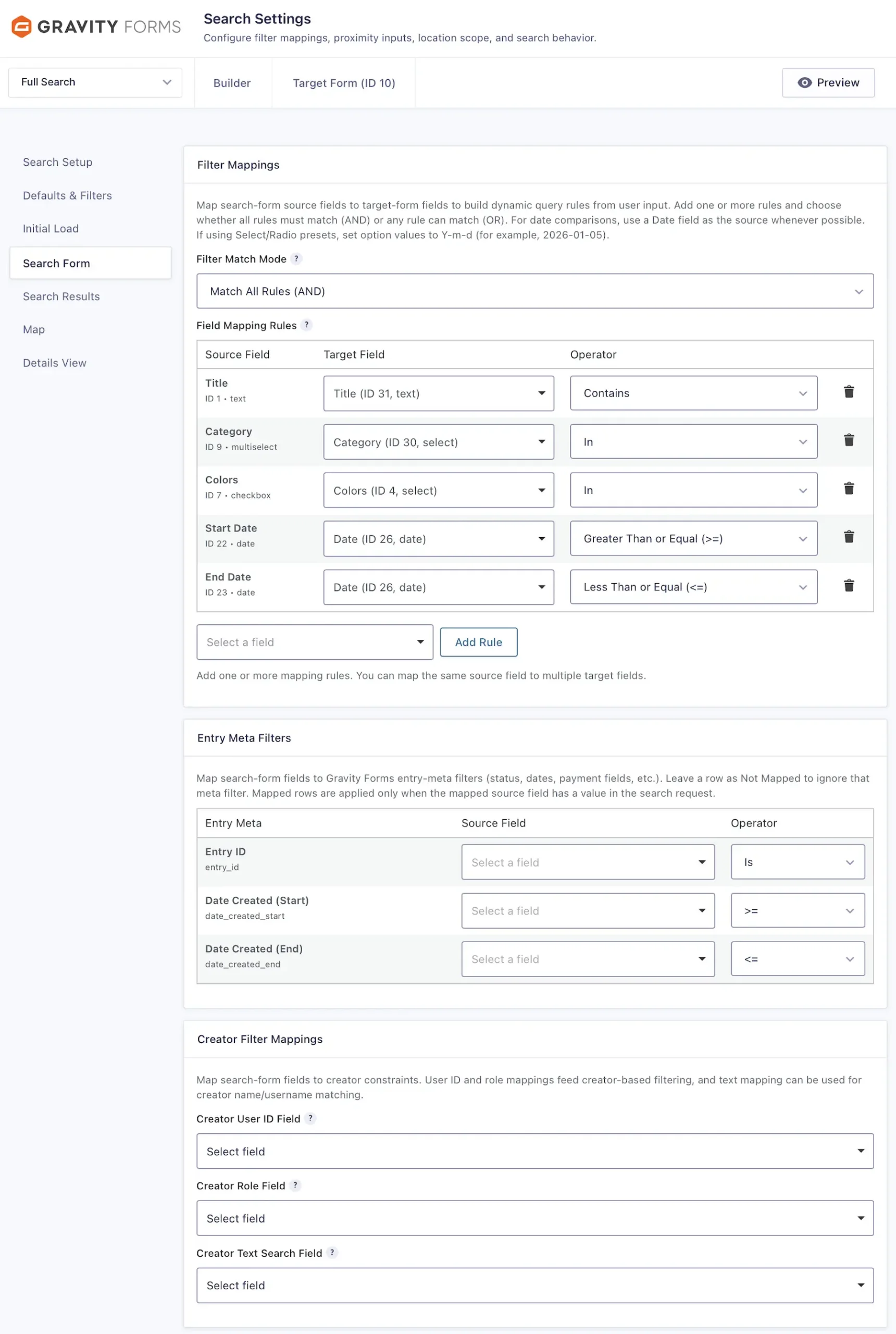Viewport: 896px width, 1334px height.
Task: Open Greater Than or Equal operator dropdown
Action: (693, 538)
